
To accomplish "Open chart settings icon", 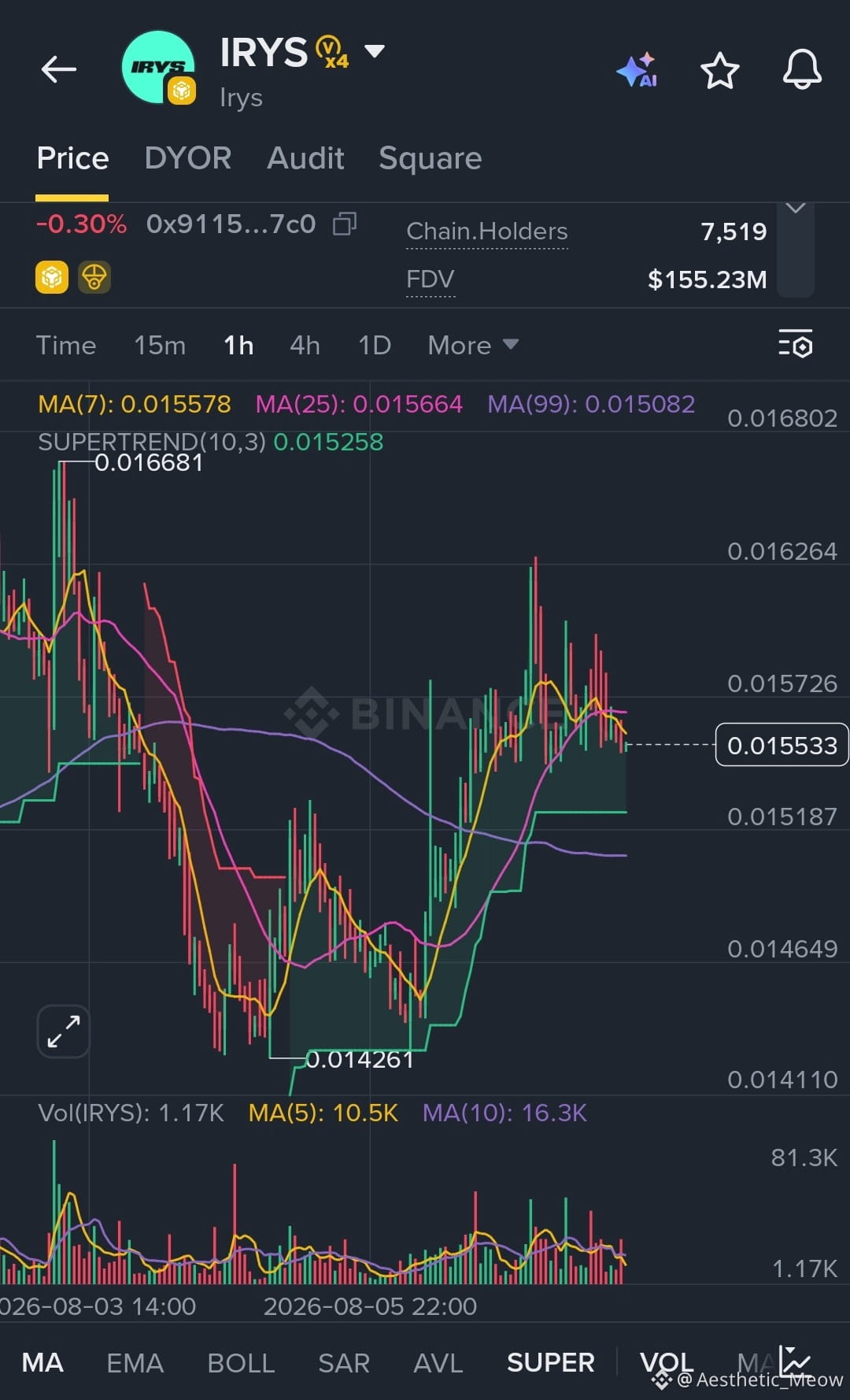I will click(x=796, y=344).
